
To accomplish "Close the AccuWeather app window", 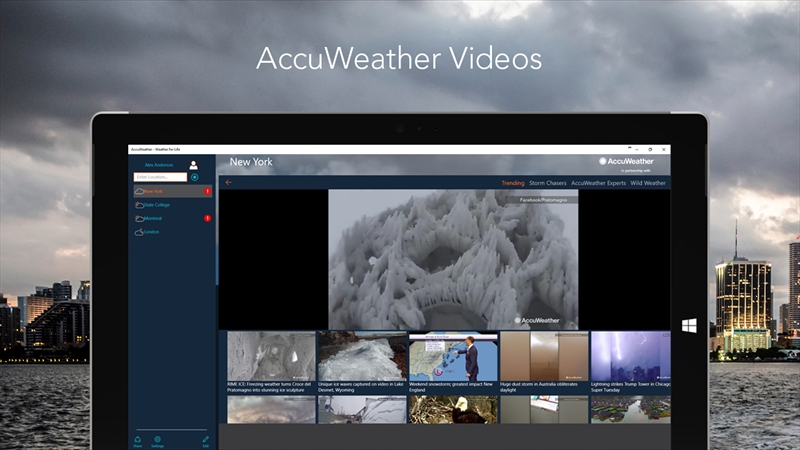I will (663, 149).
